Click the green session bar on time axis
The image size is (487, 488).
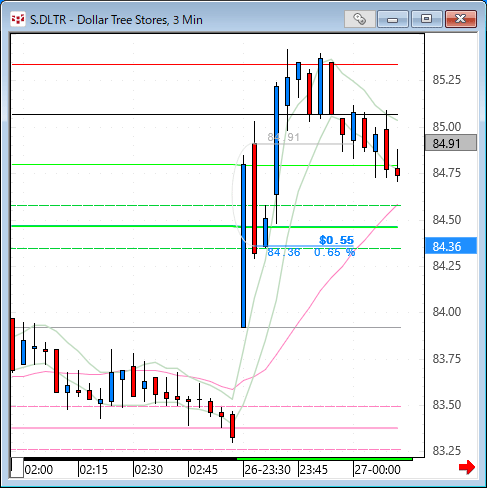324,459
